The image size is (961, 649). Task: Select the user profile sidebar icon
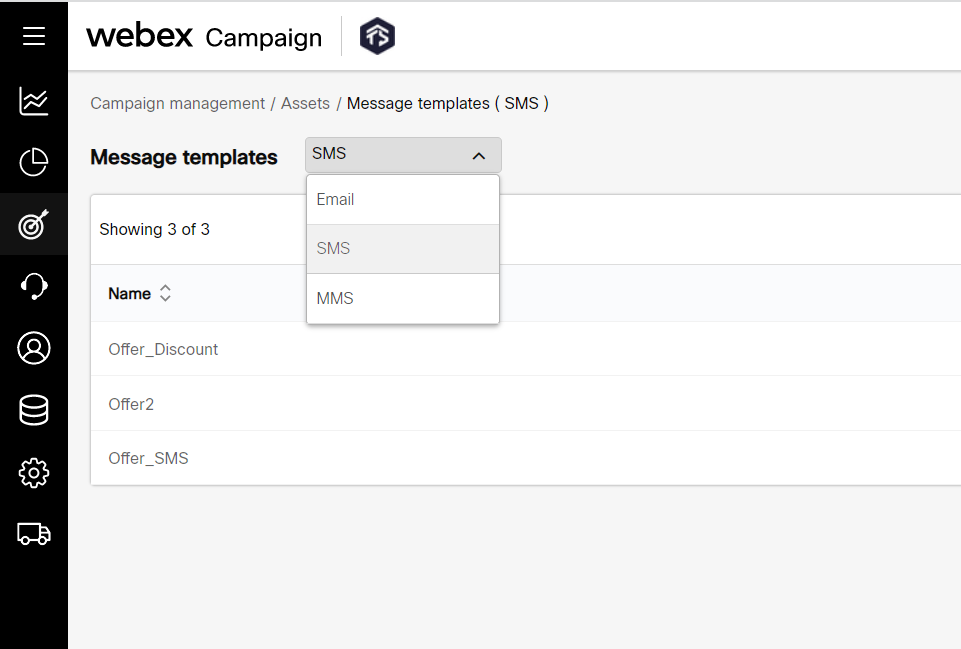(33, 348)
